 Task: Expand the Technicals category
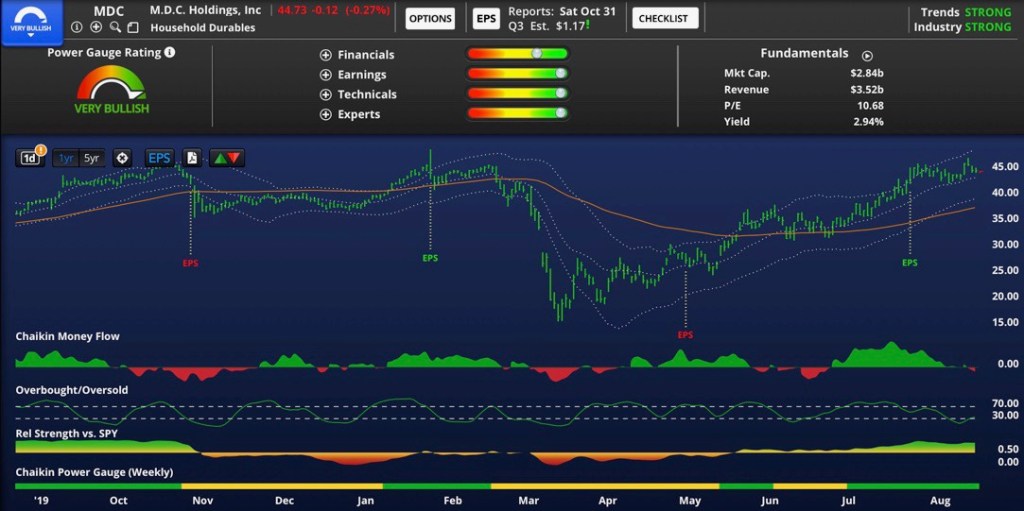pos(326,95)
